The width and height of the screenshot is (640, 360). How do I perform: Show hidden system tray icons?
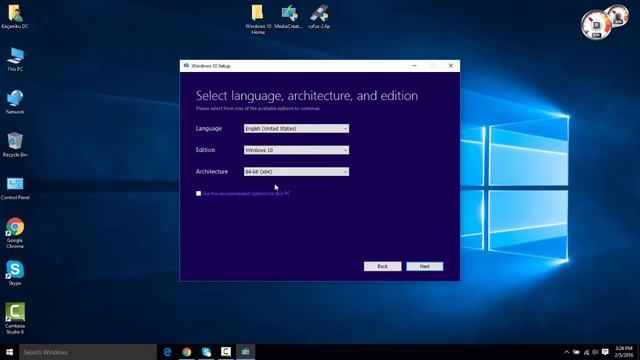[567, 352]
